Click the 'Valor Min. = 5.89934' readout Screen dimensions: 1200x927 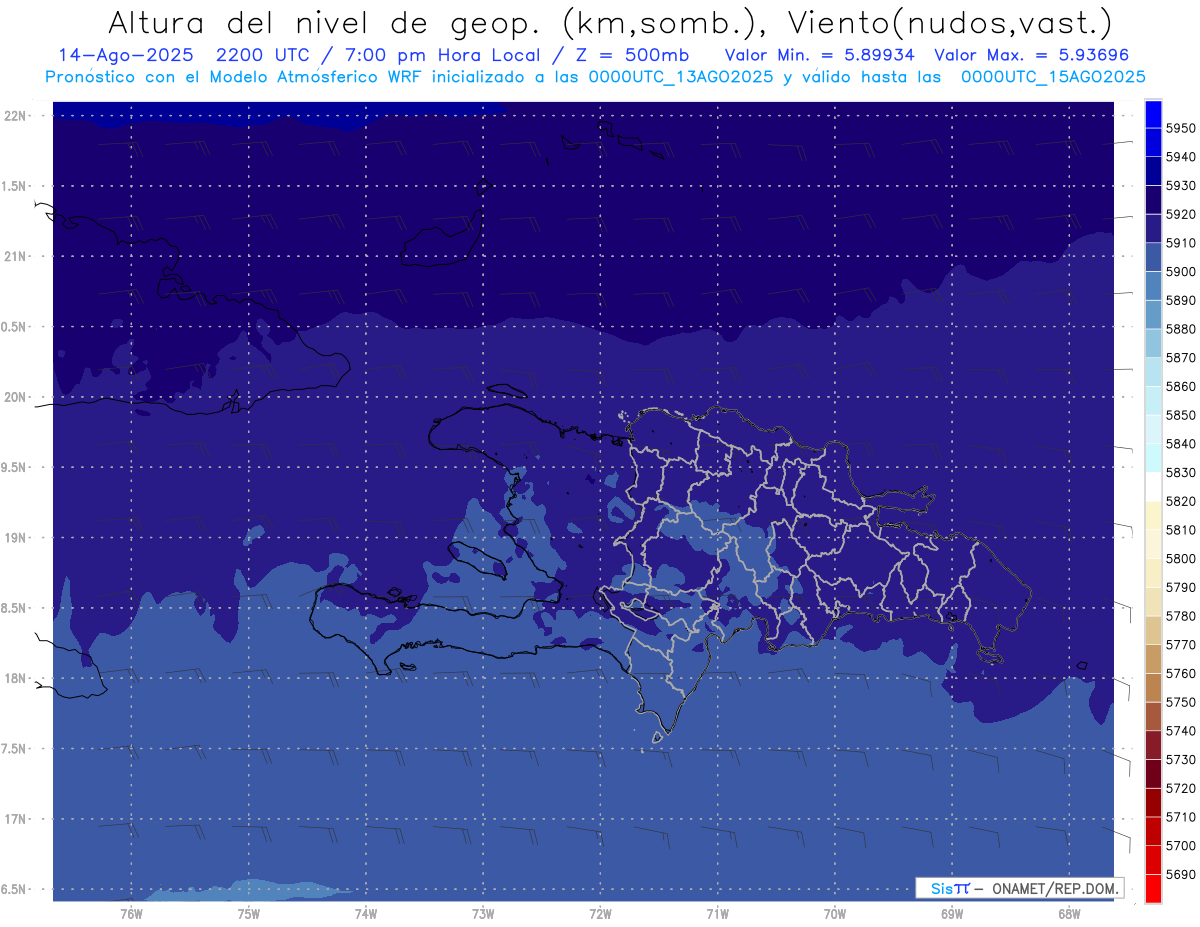[x=820, y=55]
